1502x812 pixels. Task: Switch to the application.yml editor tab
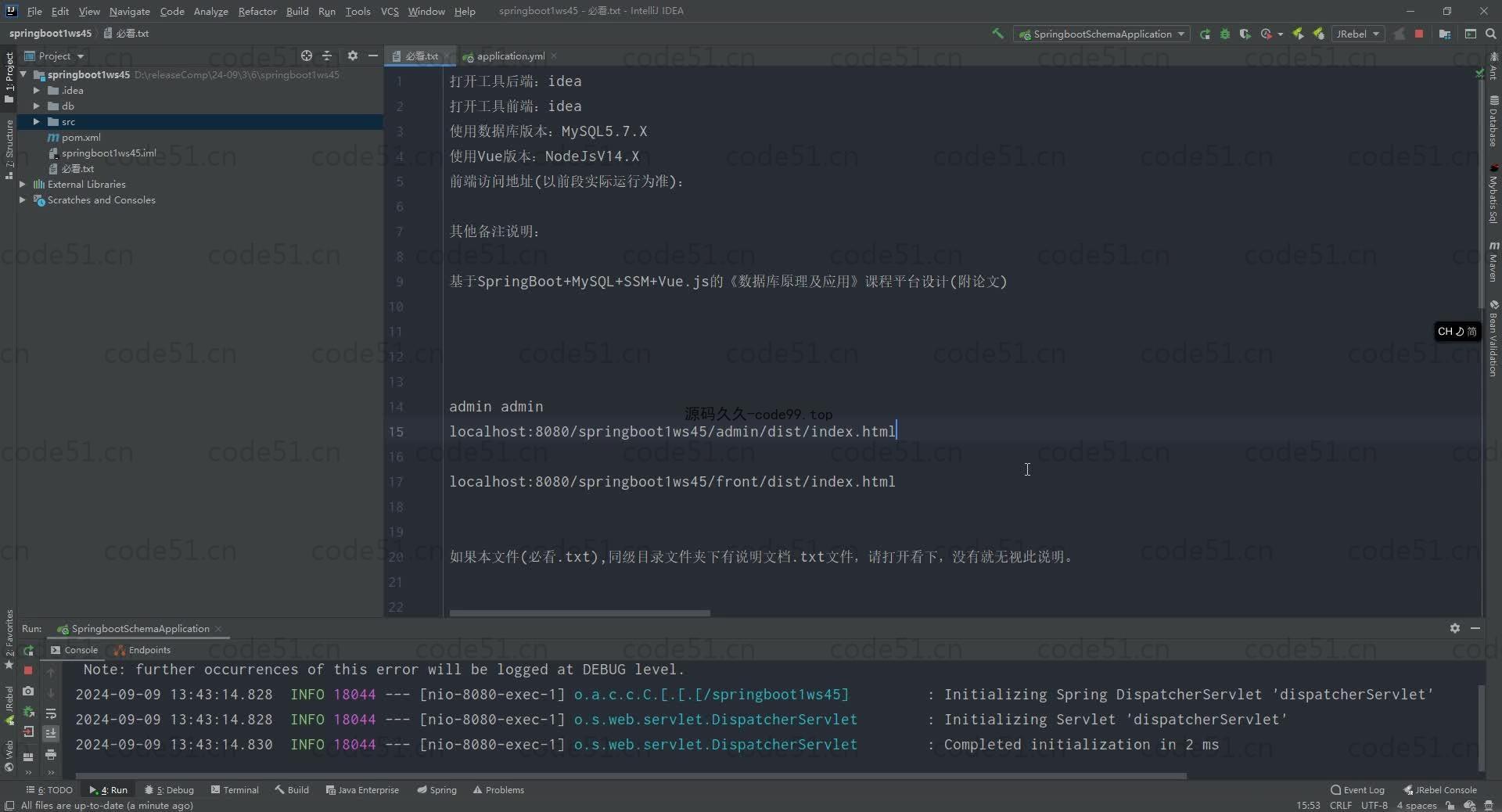[510, 56]
